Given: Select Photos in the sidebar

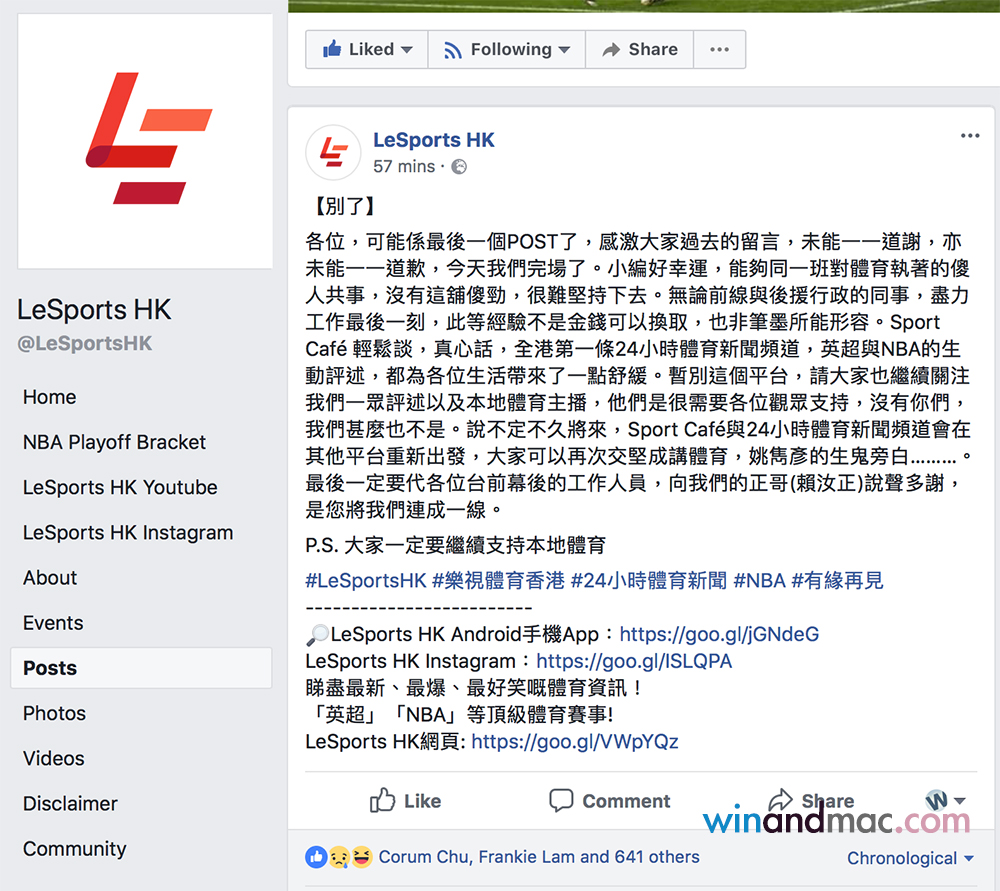Looking at the screenshot, I should [x=54, y=713].
